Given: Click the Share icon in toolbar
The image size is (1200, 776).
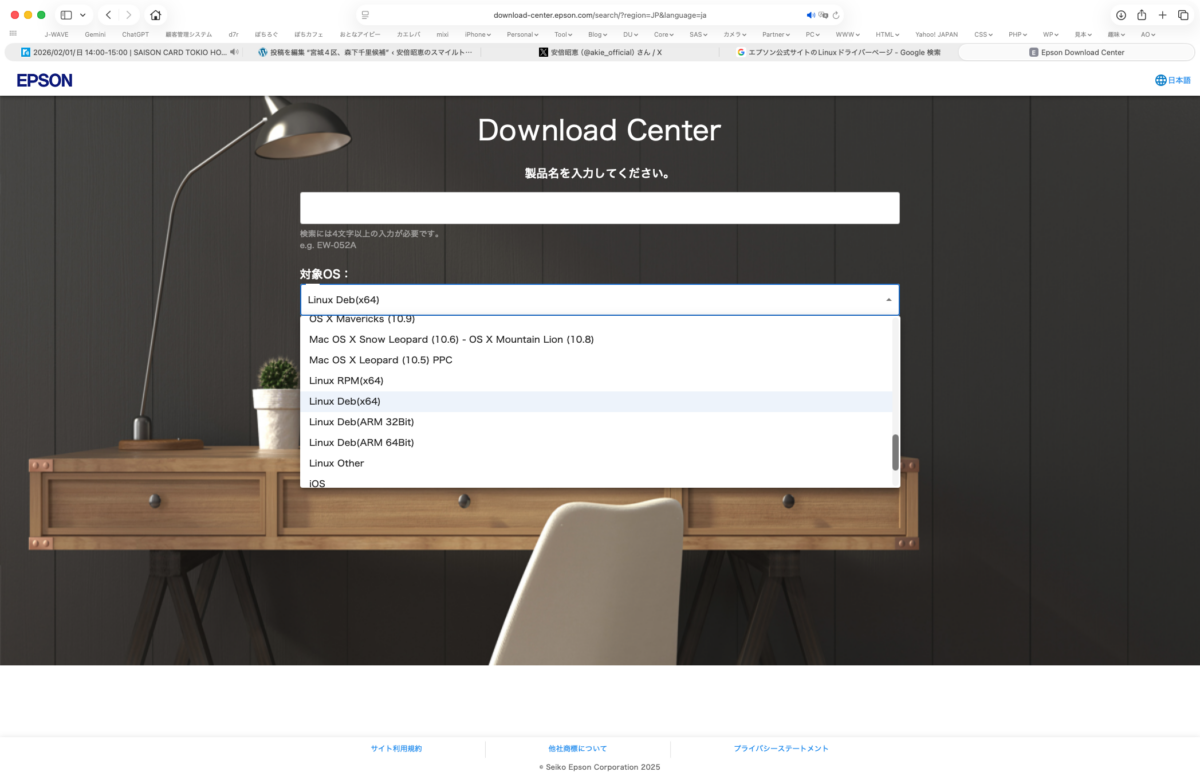Looking at the screenshot, I should tap(1141, 15).
